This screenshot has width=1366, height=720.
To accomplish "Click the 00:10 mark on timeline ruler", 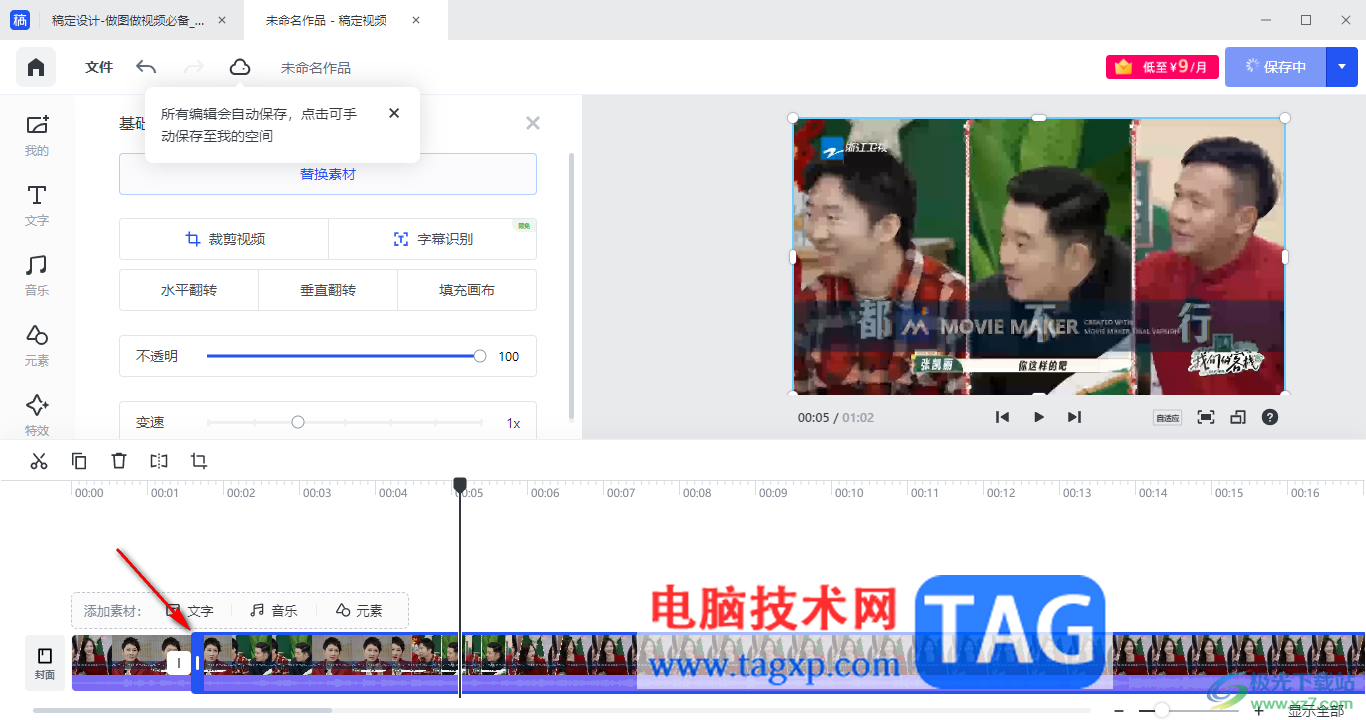I will click(x=849, y=493).
